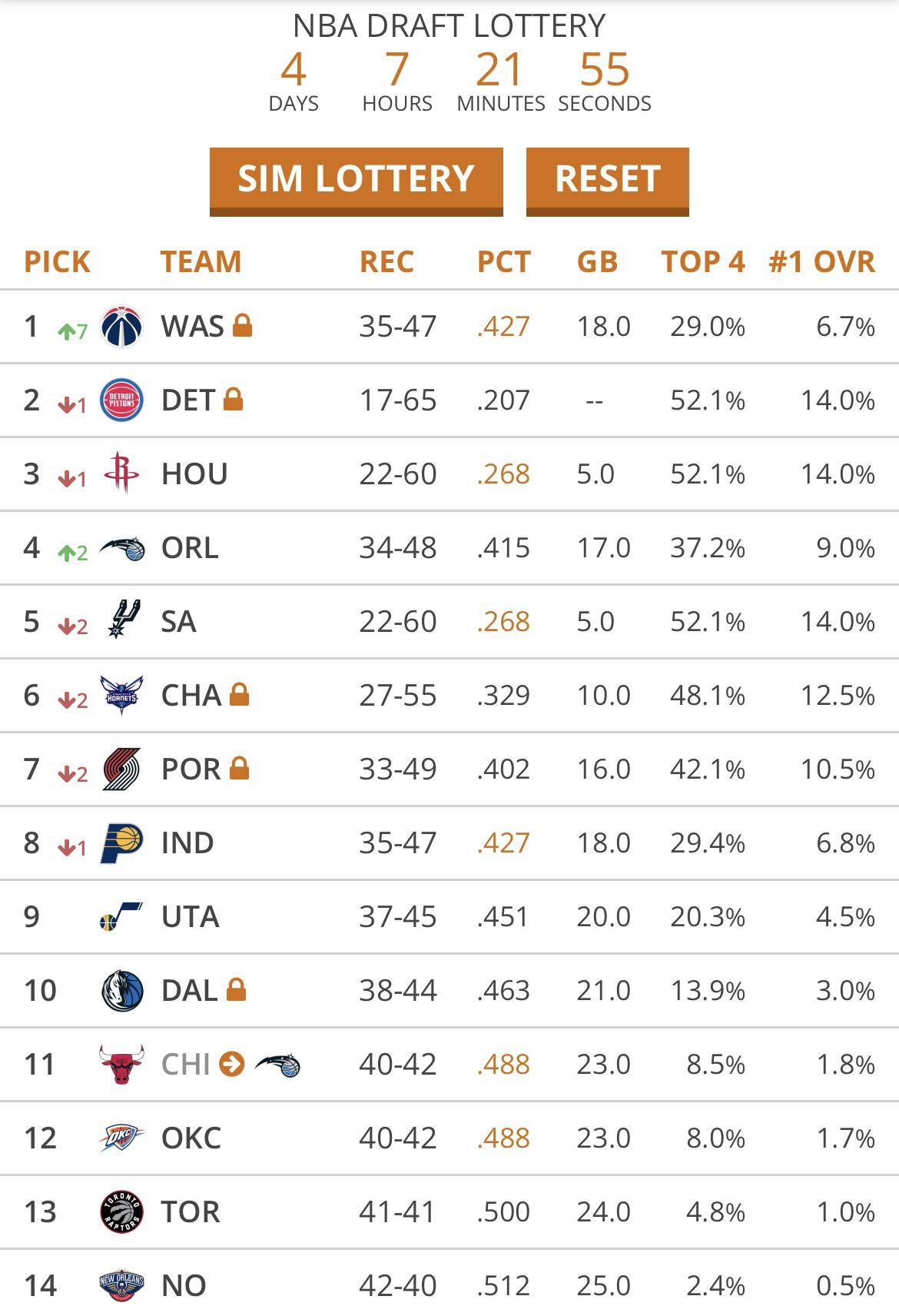The width and height of the screenshot is (899, 1316).
Task: Click the #1 OVR column header
Action: tap(821, 262)
